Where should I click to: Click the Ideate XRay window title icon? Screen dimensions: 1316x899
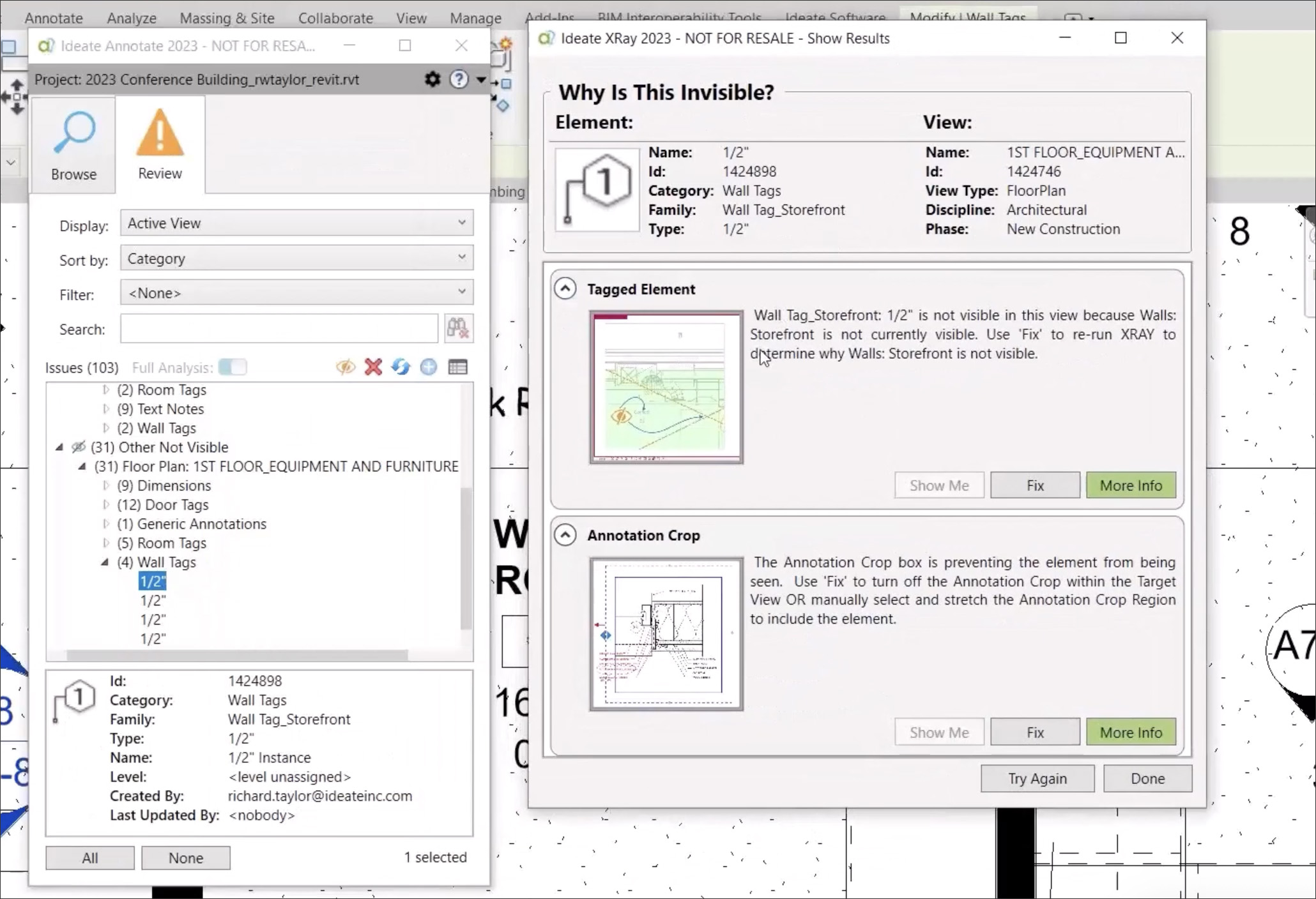pos(545,38)
